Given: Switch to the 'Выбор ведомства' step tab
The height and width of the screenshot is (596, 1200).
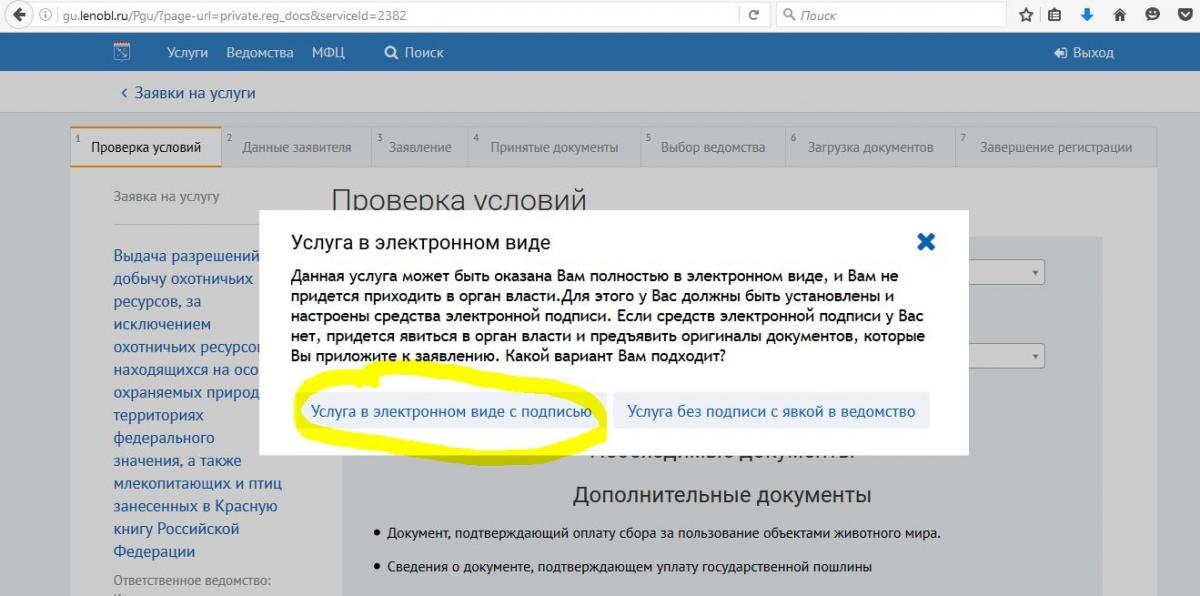Looking at the screenshot, I should coord(712,147).
